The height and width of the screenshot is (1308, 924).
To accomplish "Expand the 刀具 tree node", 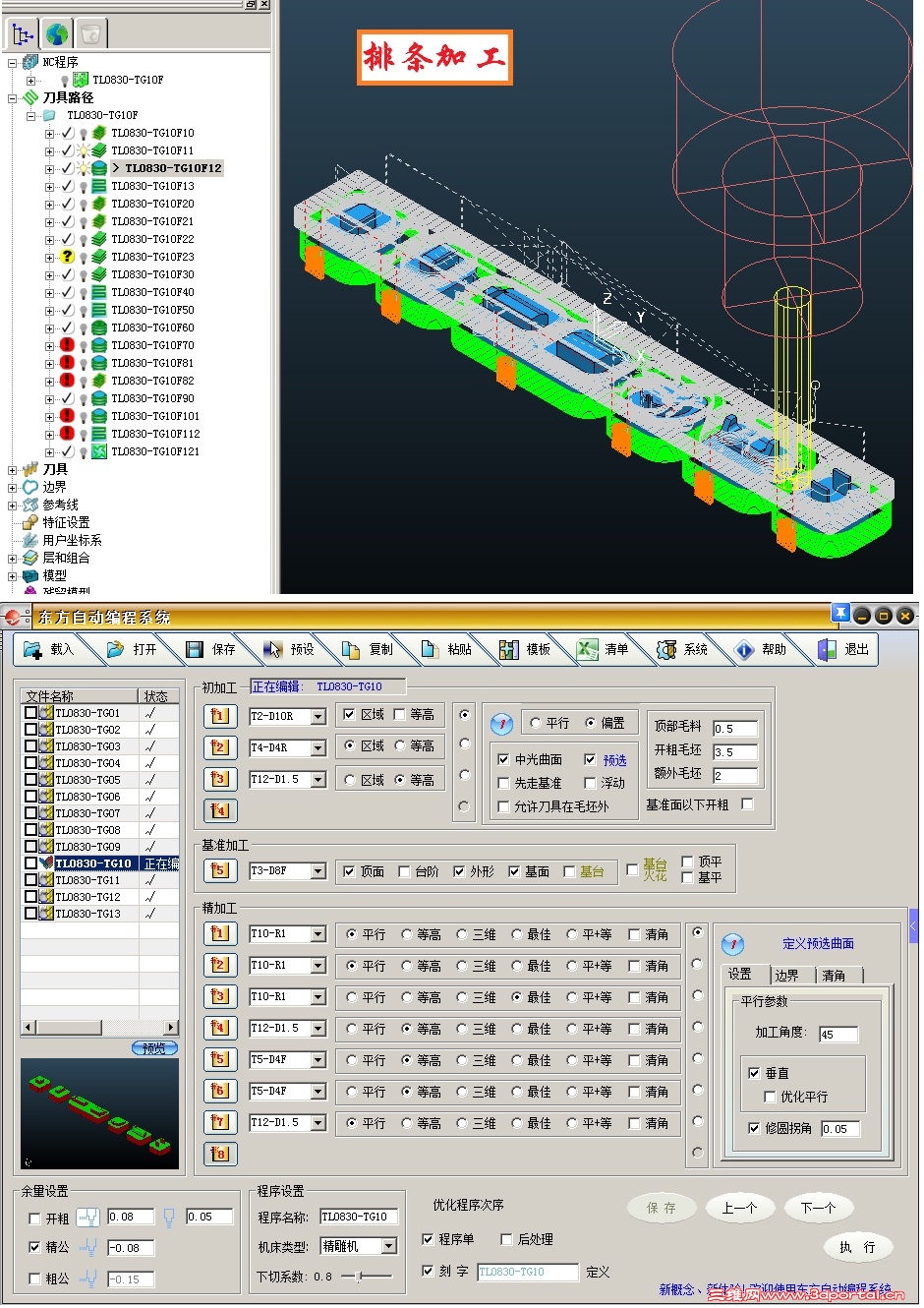I will pyautogui.click(x=13, y=469).
